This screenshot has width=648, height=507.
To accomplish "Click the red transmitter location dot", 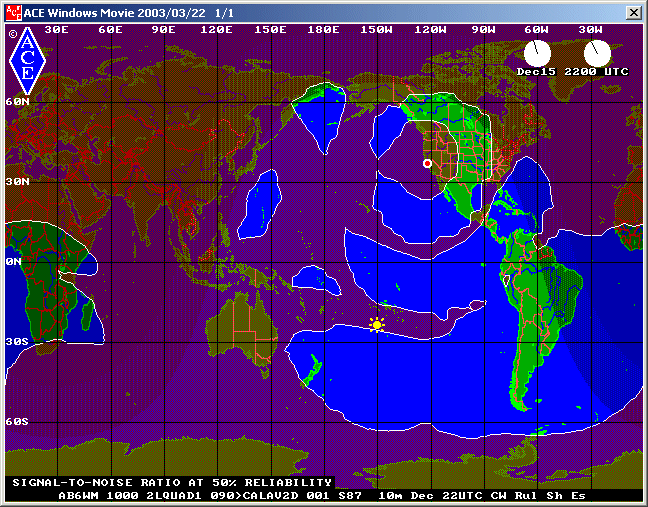I will 427,164.
